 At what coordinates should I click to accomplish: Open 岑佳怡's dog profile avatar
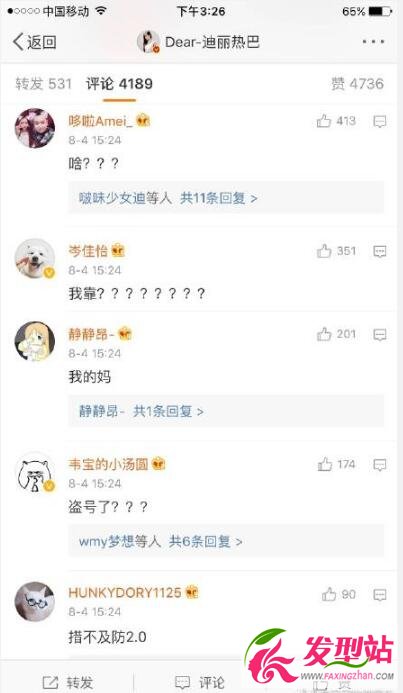point(35,259)
